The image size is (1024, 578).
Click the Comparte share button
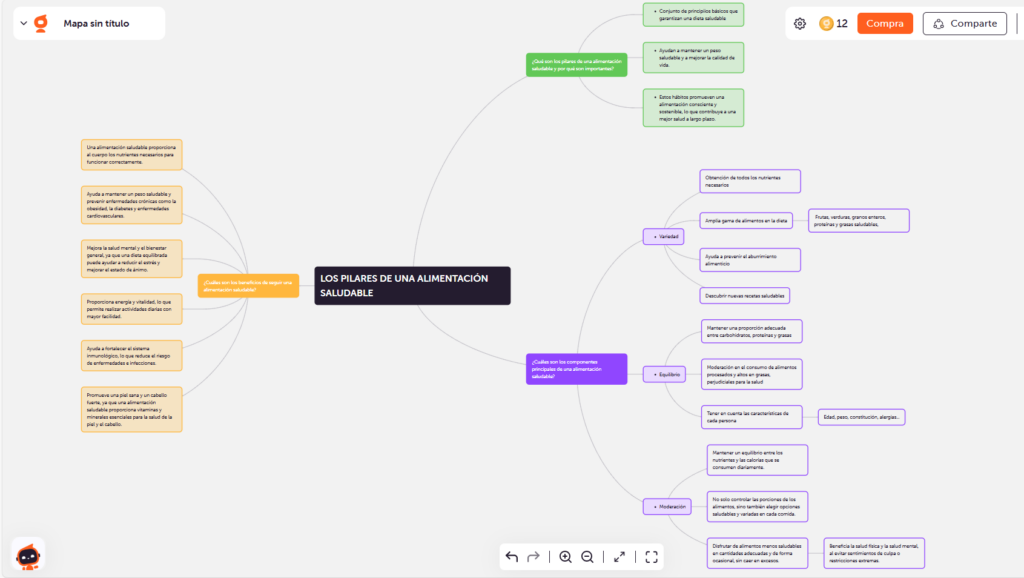pos(964,24)
